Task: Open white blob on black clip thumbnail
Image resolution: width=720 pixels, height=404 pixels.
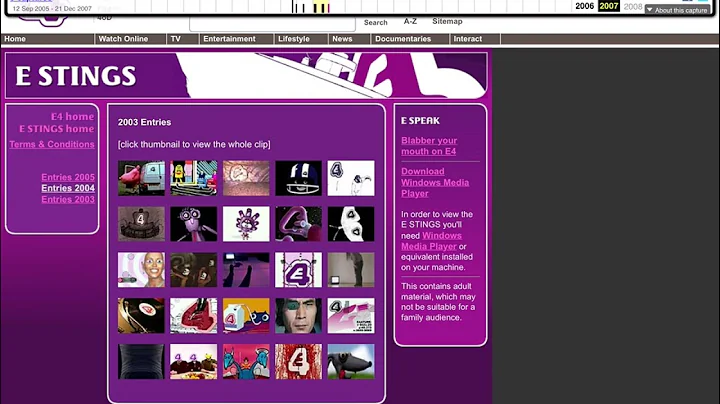Action: pyautogui.click(x=351, y=224)
